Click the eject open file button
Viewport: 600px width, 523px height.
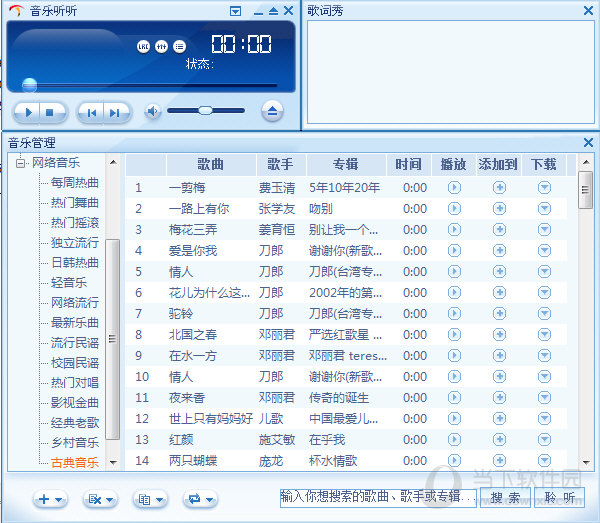pyautogui.click(x=272, y=111)
